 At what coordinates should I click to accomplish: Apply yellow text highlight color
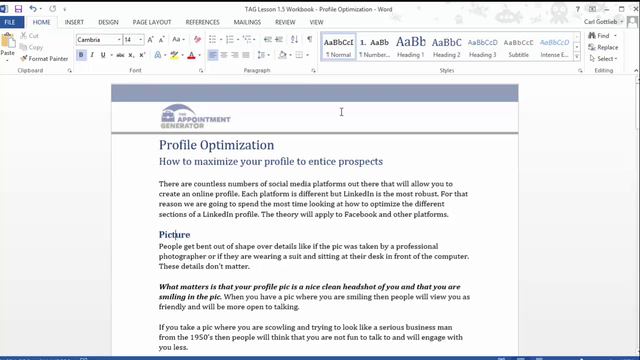[174, 55]
